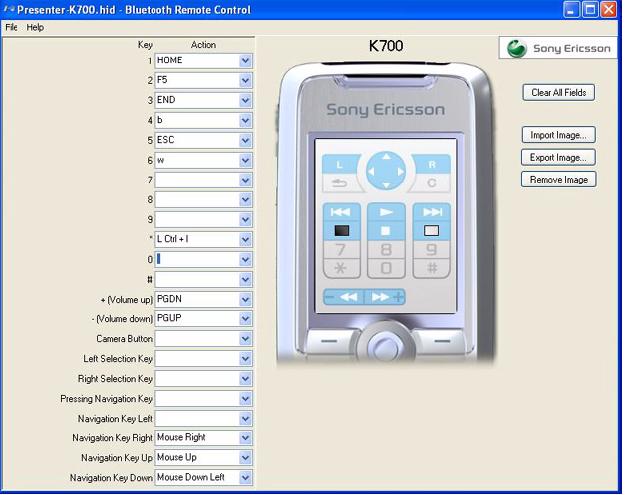
Task: Click the Action column header label
Action: (x=203, y=45)
